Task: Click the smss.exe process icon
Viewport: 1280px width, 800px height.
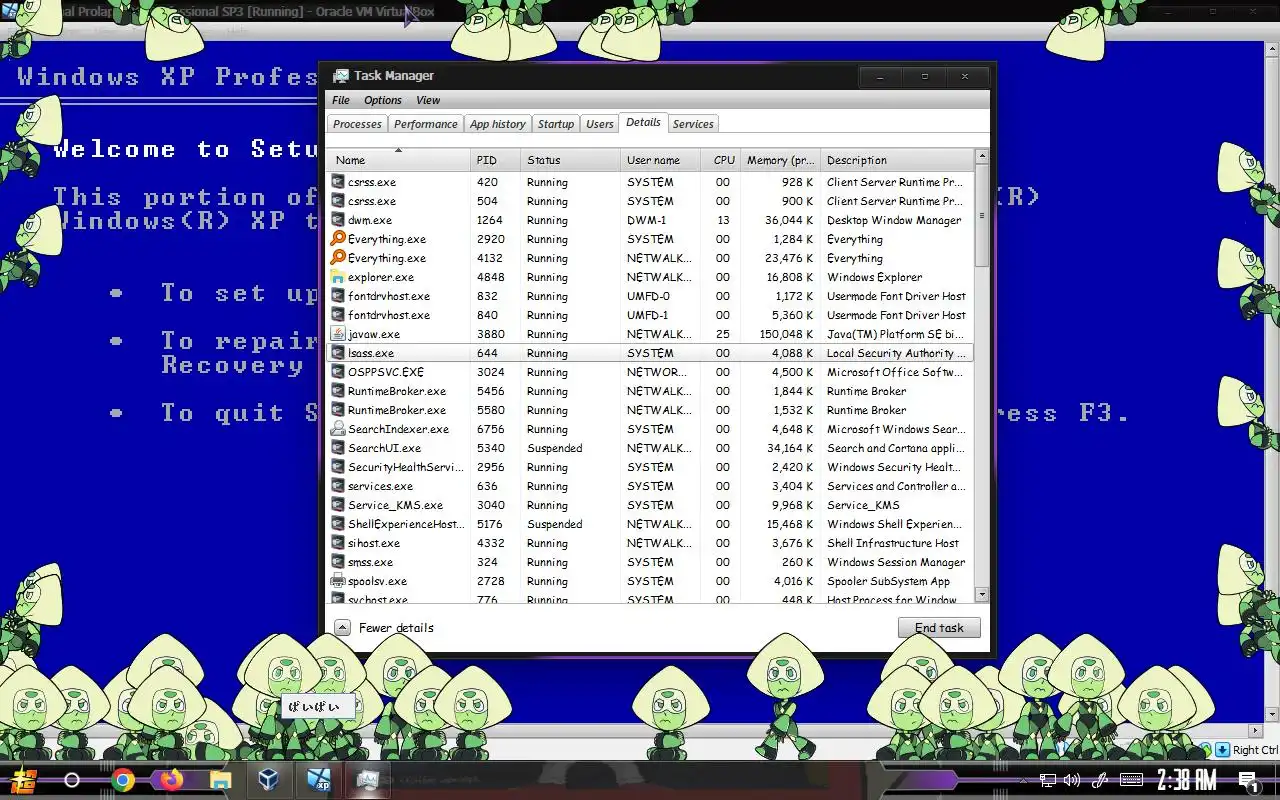Action: (338, 562)
